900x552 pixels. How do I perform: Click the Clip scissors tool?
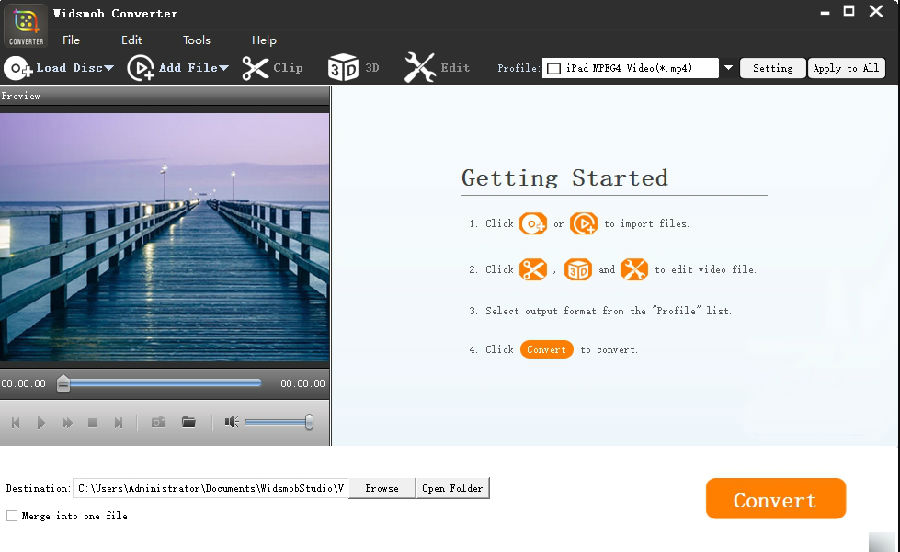[273, 68]
